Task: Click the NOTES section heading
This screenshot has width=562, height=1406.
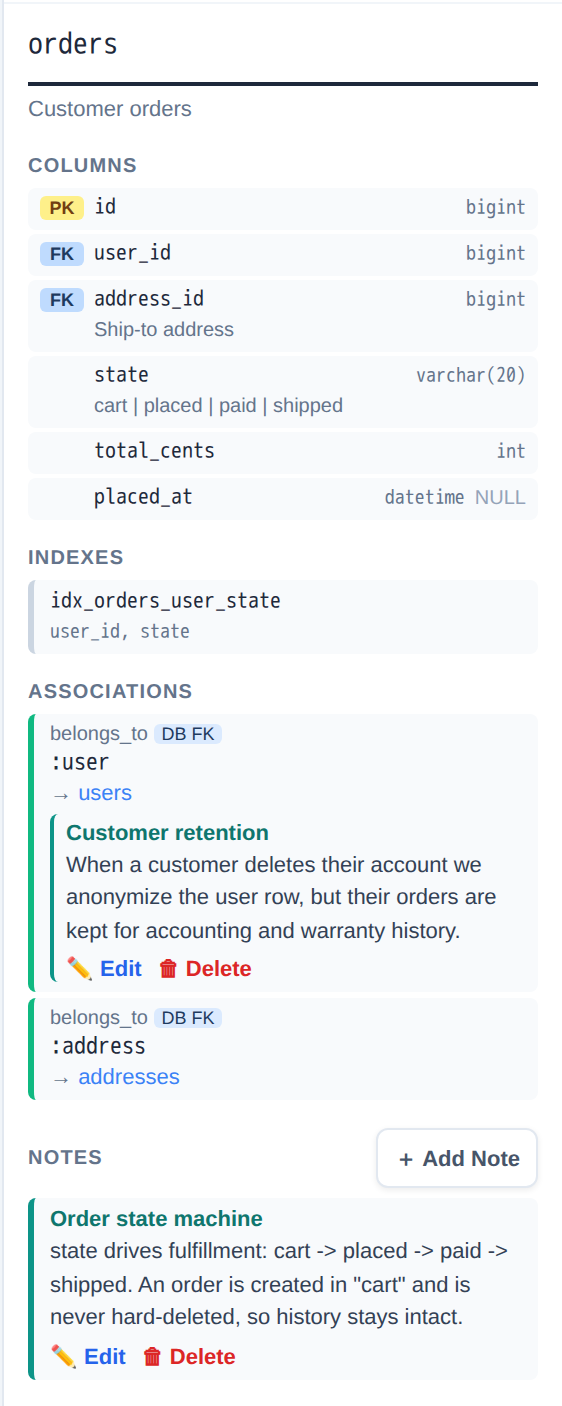Action: pos(65,1158)
